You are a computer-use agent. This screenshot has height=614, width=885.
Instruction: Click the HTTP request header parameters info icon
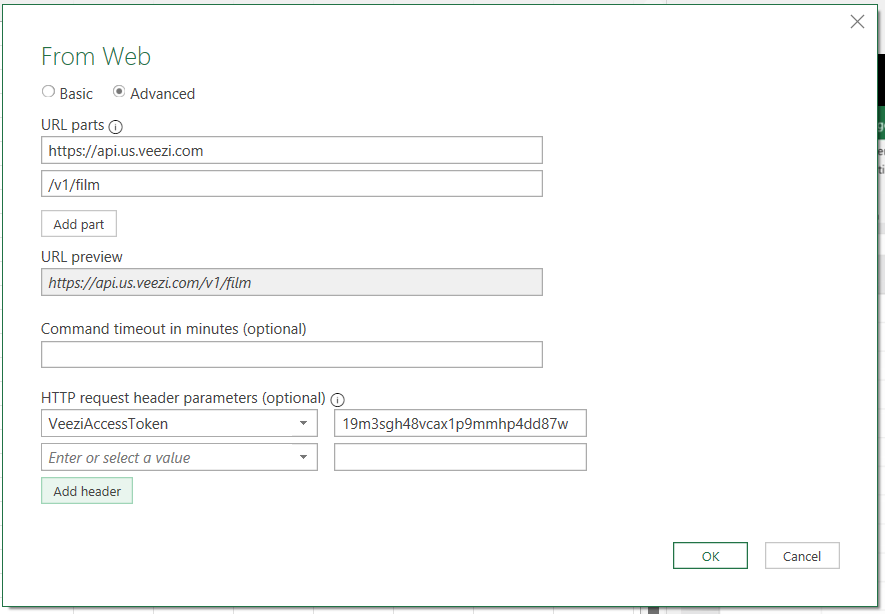(338, 399)
